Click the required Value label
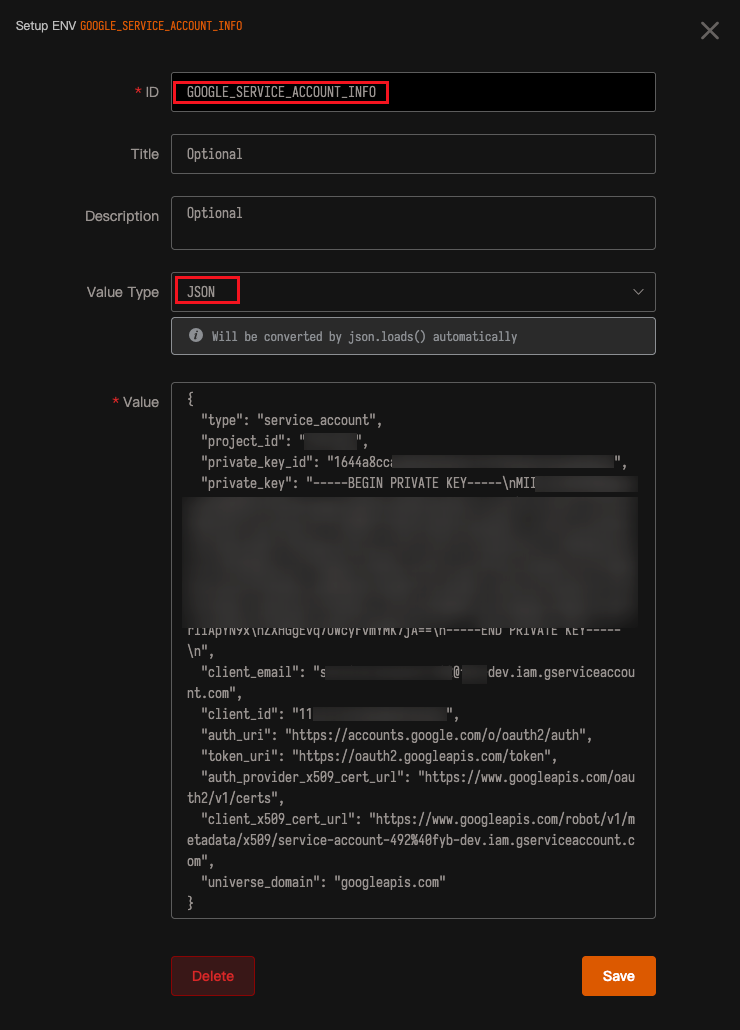The height and width of the screenshot is (1030, 740). (140, 402)
